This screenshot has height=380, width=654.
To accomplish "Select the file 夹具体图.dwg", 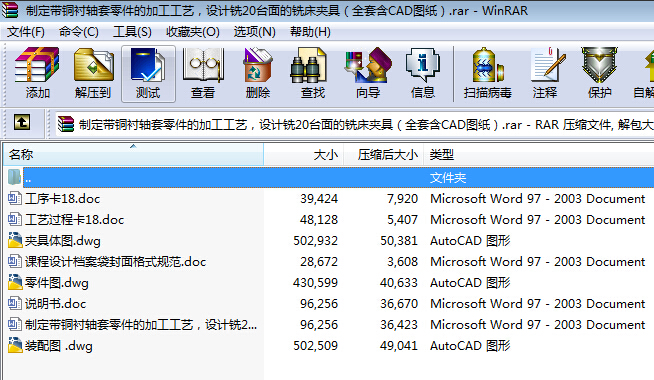I will click(x=63, y=241).
